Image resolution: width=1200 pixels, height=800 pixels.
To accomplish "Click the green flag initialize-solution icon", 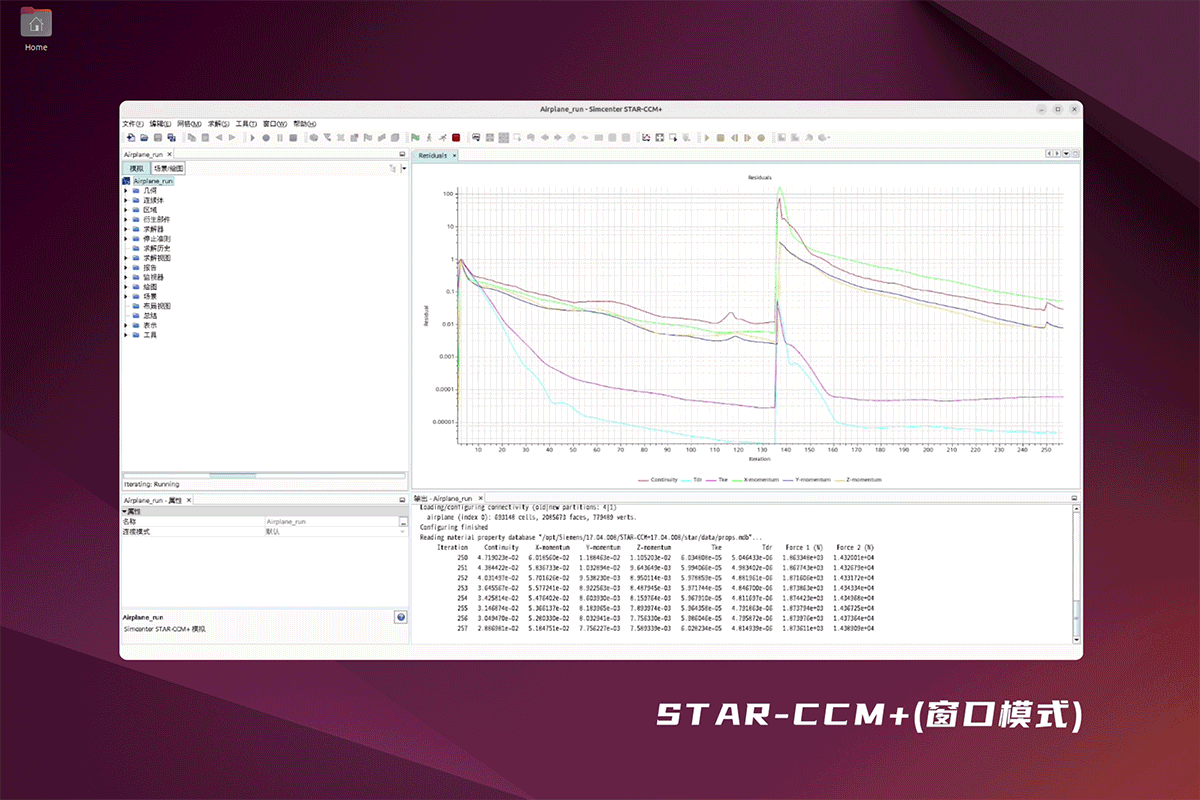I will (414, 137).
